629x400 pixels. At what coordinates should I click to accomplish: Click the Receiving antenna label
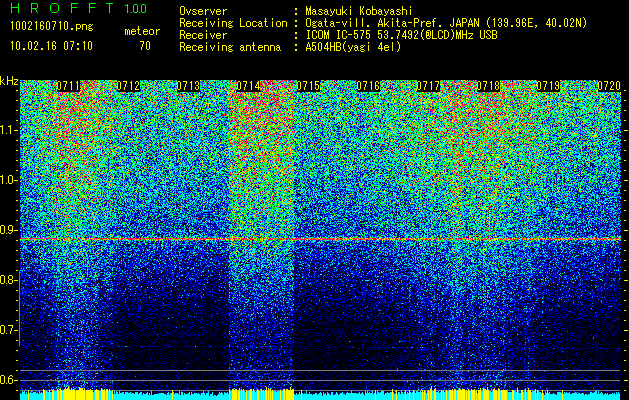click(x=230, y=47)
